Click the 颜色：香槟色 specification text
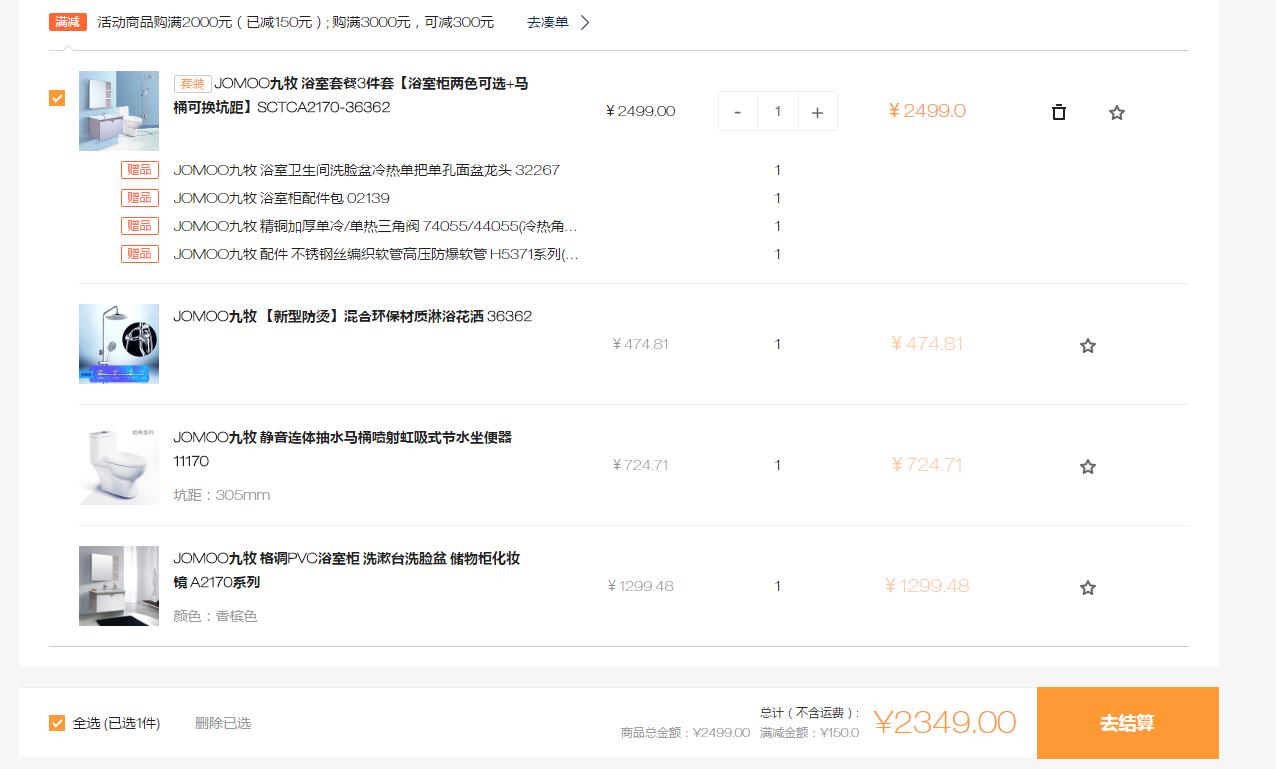This screenshot has height=769, width=1276. coord(215,616)
